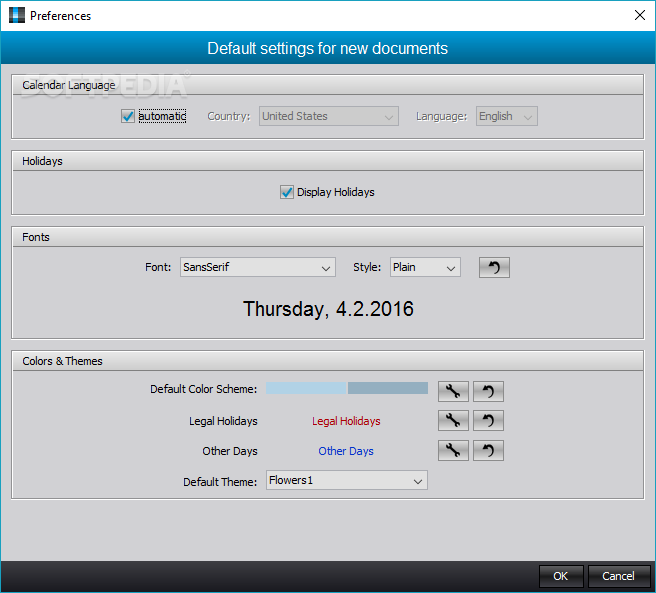Click the Calendar Language section header
The width and height of the screenshot is (656, 593).
coord(328,85)
